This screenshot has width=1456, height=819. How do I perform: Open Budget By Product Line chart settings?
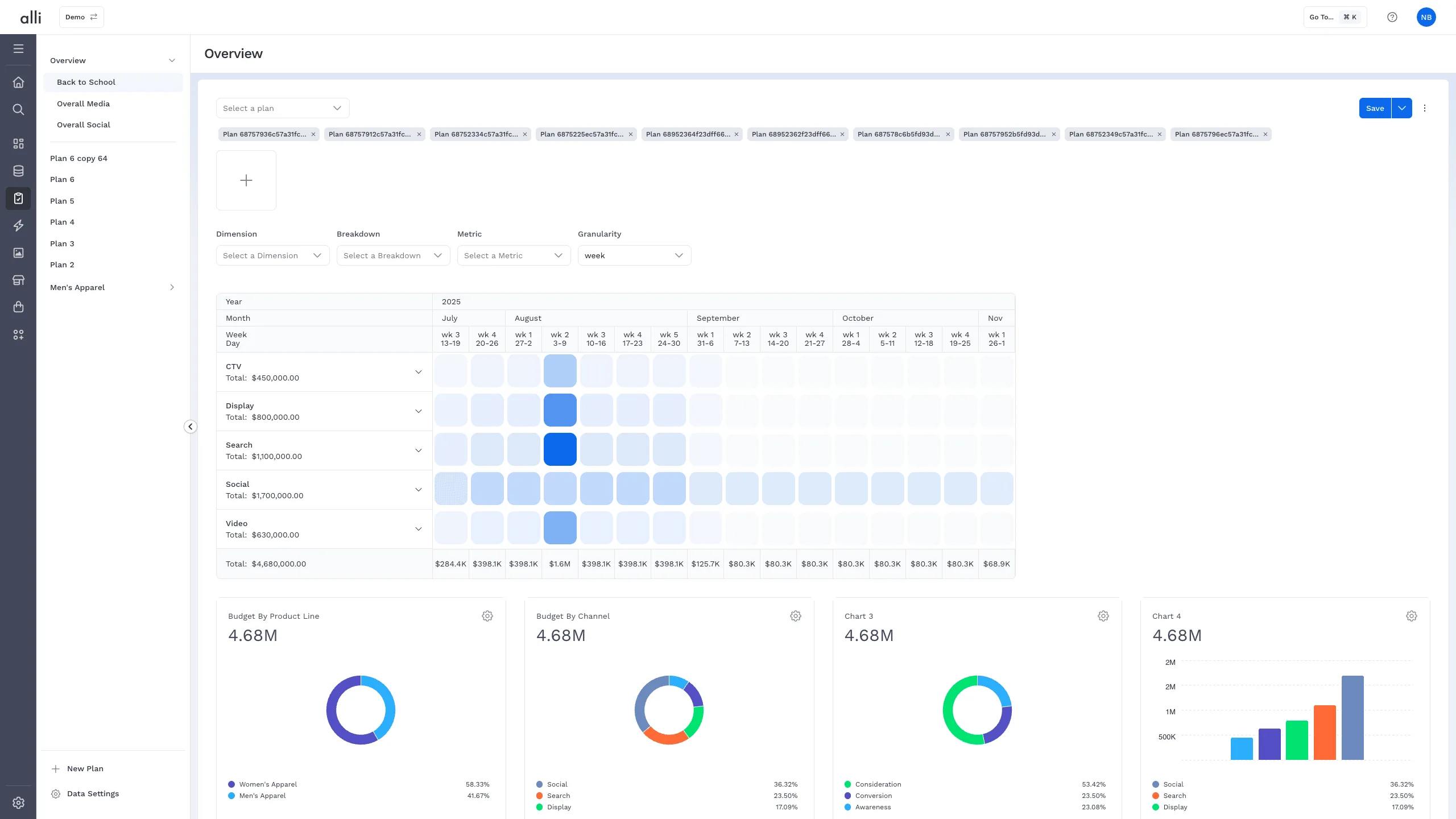pos(487,616)
